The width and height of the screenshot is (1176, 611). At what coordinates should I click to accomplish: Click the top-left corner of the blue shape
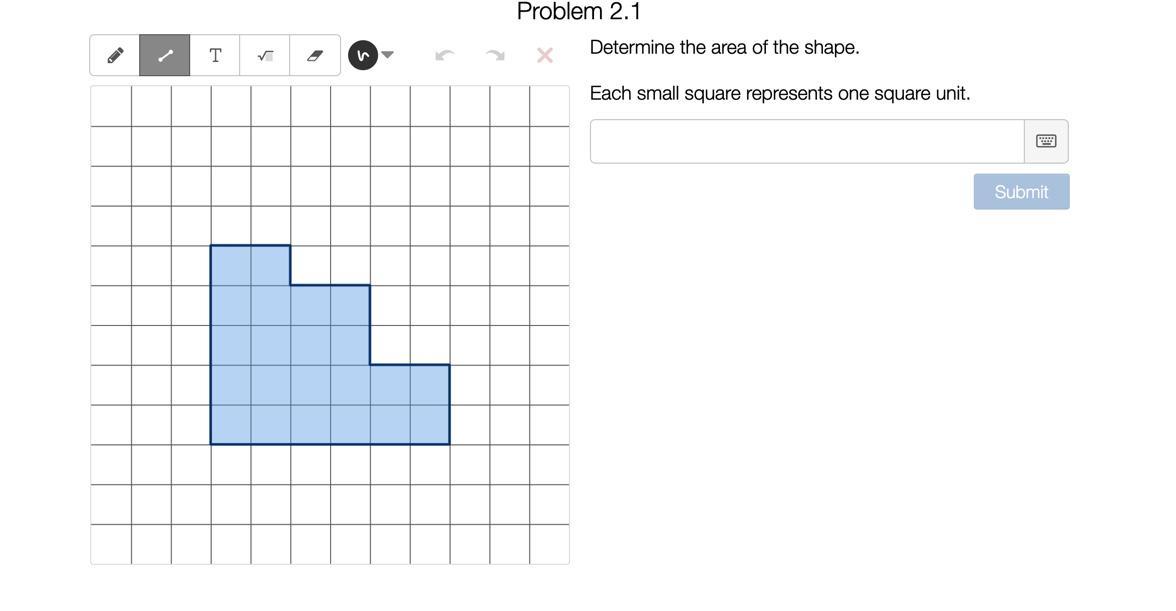(211, 246)
